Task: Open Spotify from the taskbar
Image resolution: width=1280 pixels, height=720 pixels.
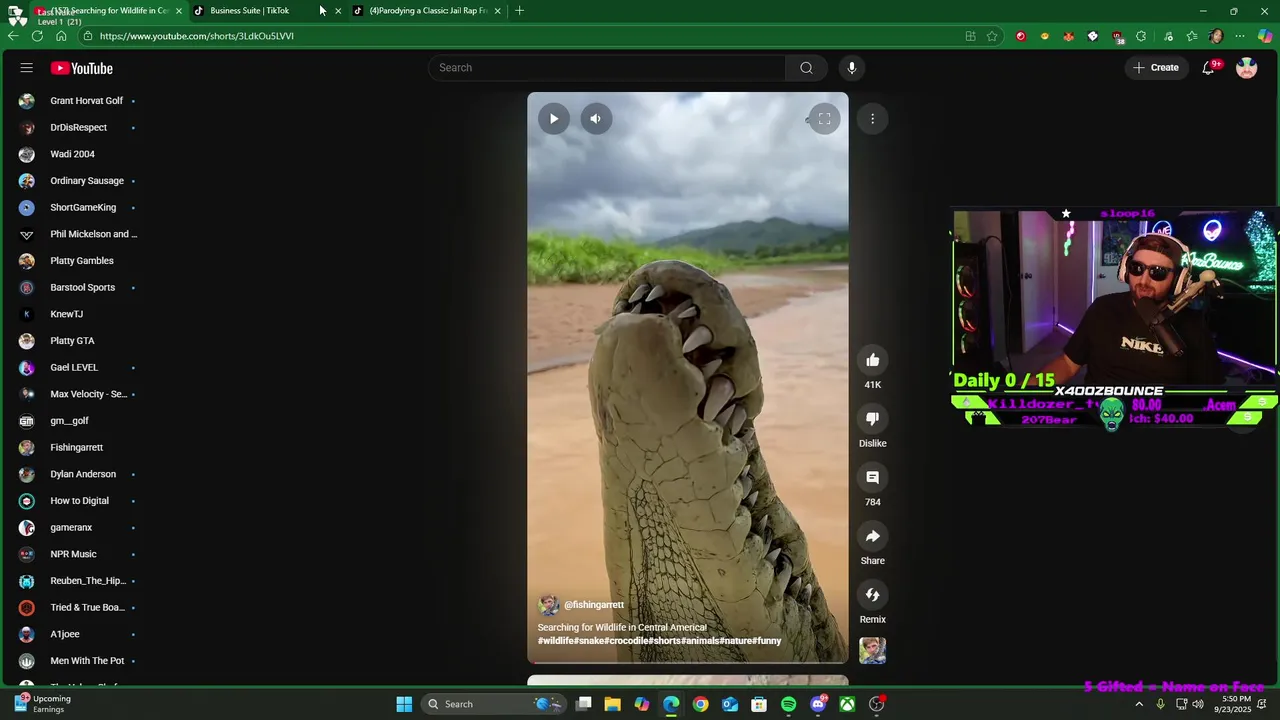Action: tap(789, 704)
